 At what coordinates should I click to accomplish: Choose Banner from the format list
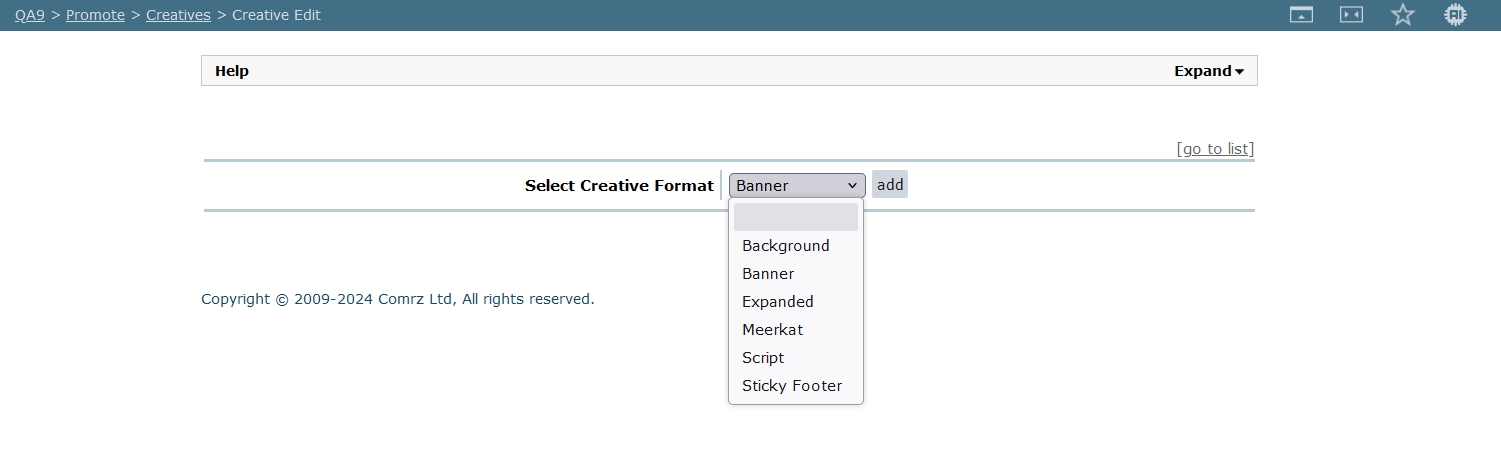pyautogui.click(x=768, y=274)
